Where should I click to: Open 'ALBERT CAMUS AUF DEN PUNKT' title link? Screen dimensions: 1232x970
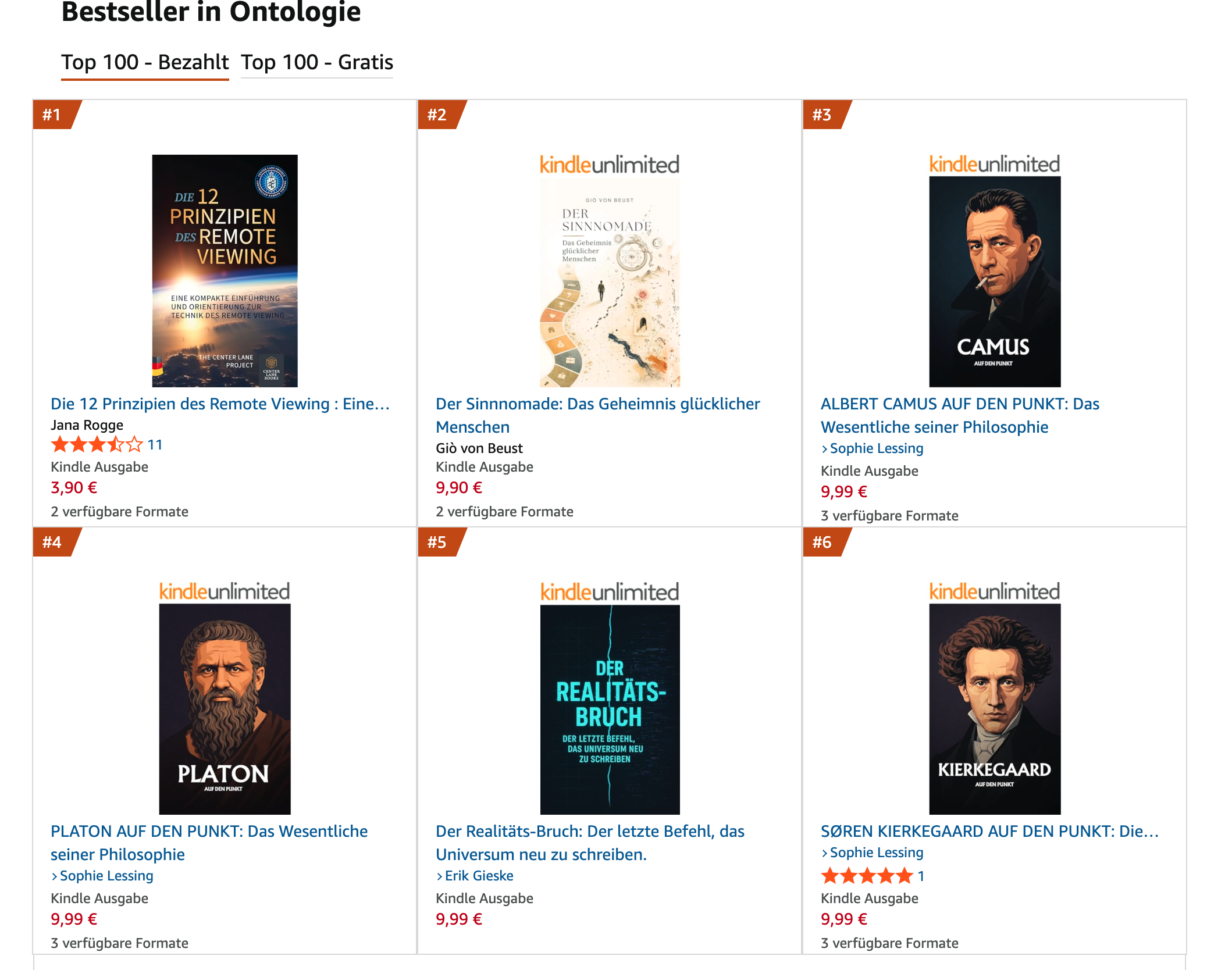click(x=960, y=415)
